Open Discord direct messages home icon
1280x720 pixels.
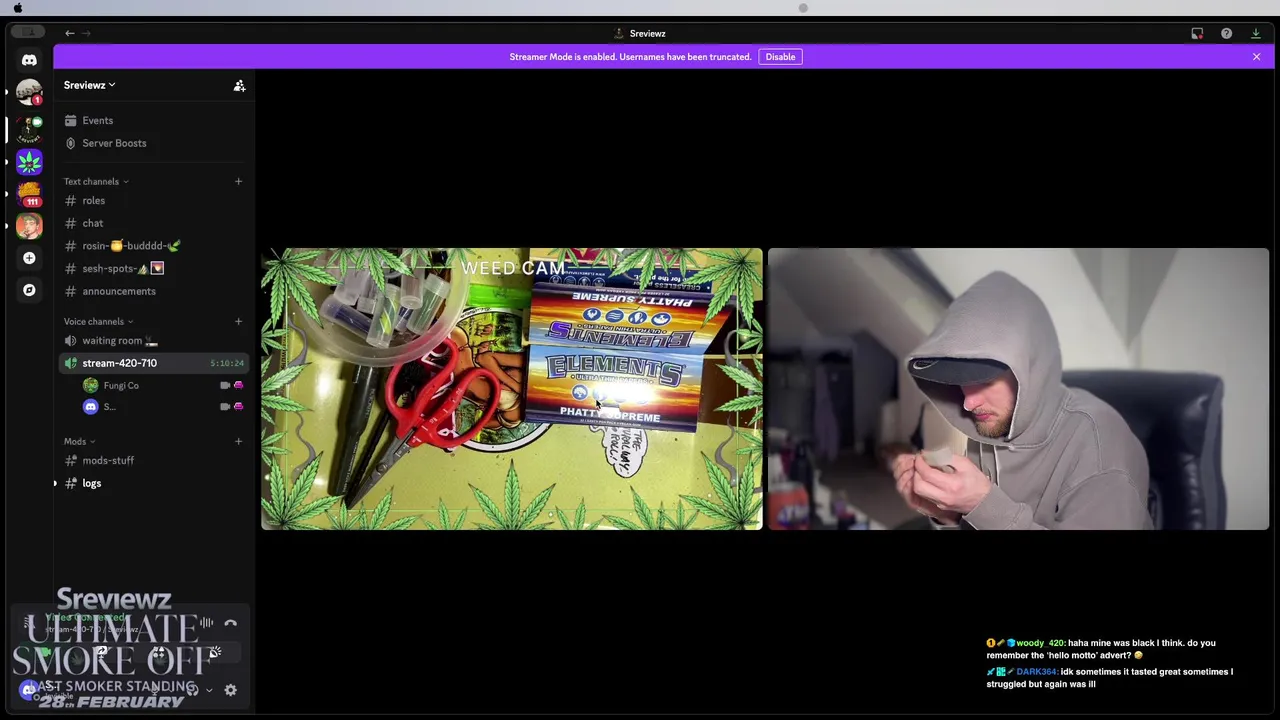29,60
